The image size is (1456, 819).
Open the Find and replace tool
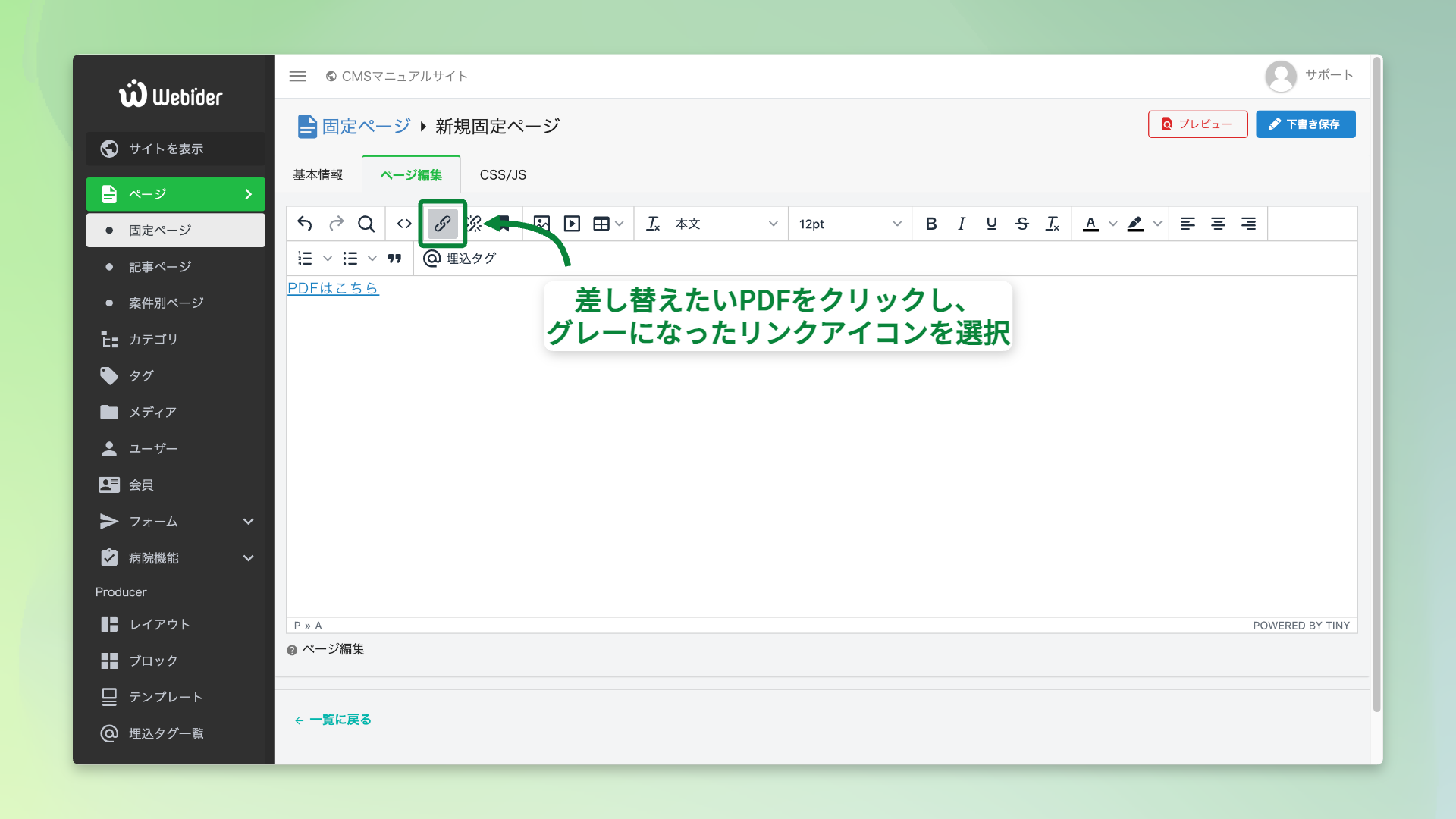click(367, 224)
